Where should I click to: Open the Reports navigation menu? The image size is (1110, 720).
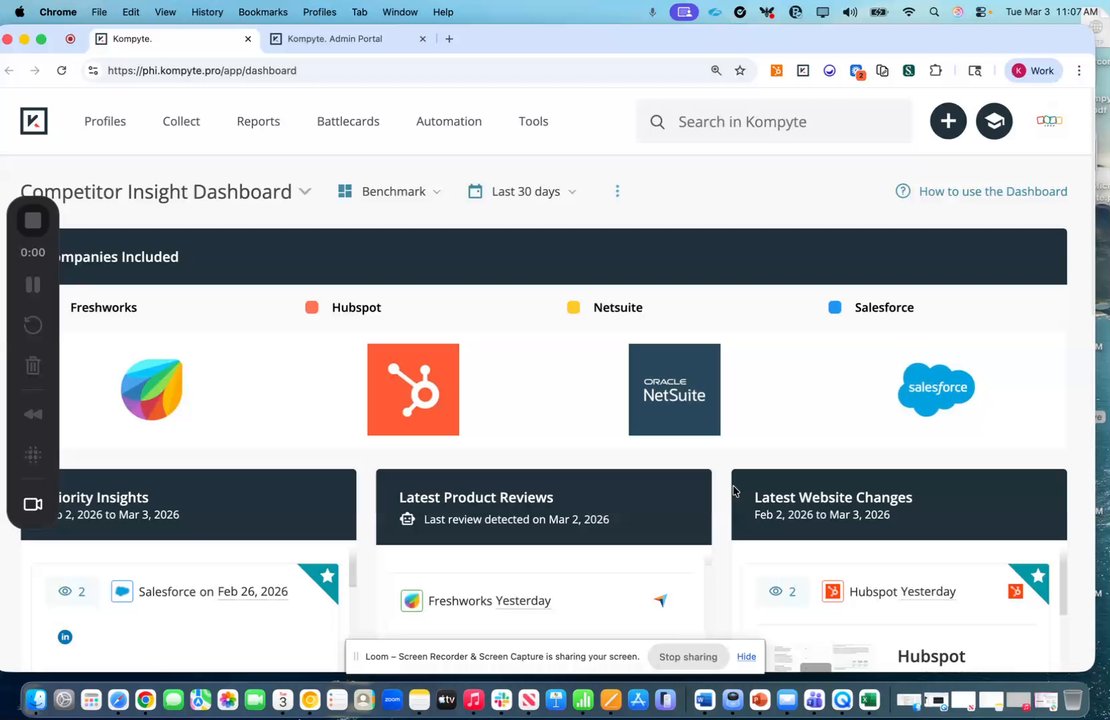point(258,121)
